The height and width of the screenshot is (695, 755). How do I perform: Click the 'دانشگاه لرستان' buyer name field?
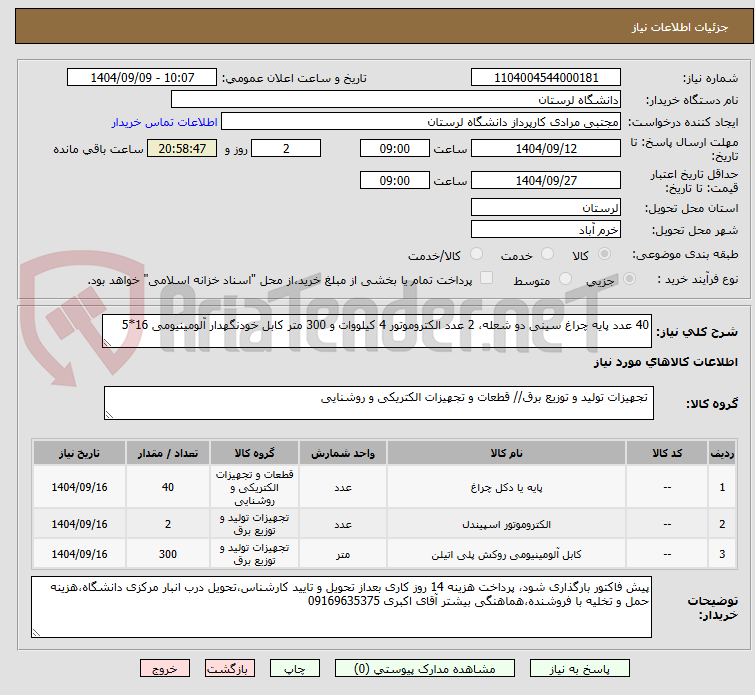pyautogui.click(x=396, y=100)
